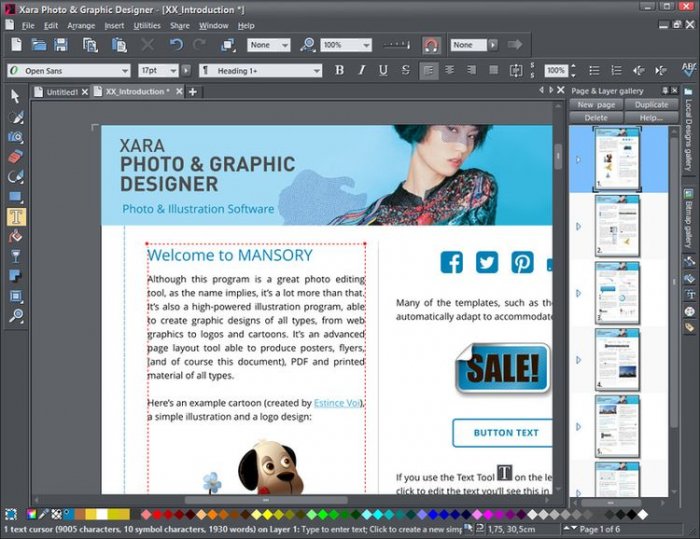Viewport: 700px width, 539px height.
Task: Select the Selector arrow tool
Action: (16, 96)
